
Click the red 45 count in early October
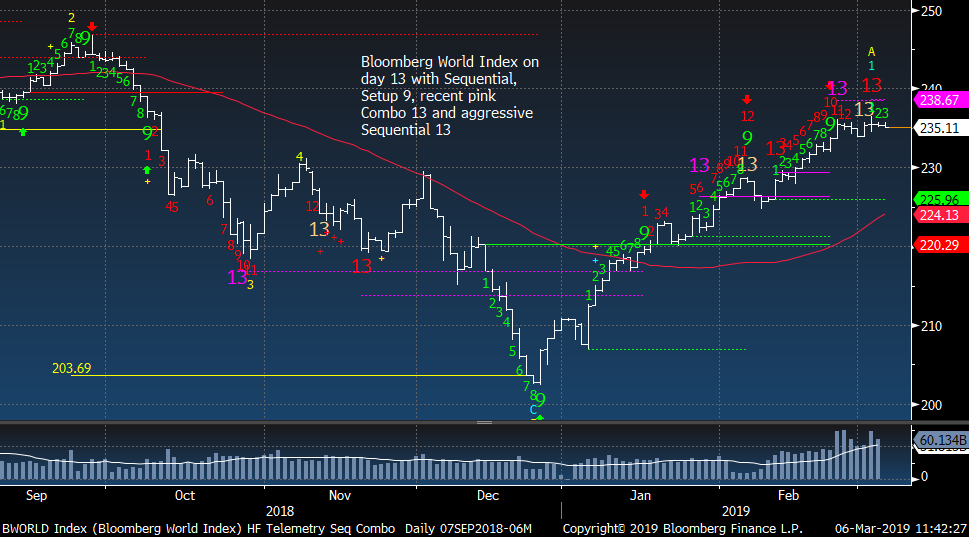tap(172, 208)
